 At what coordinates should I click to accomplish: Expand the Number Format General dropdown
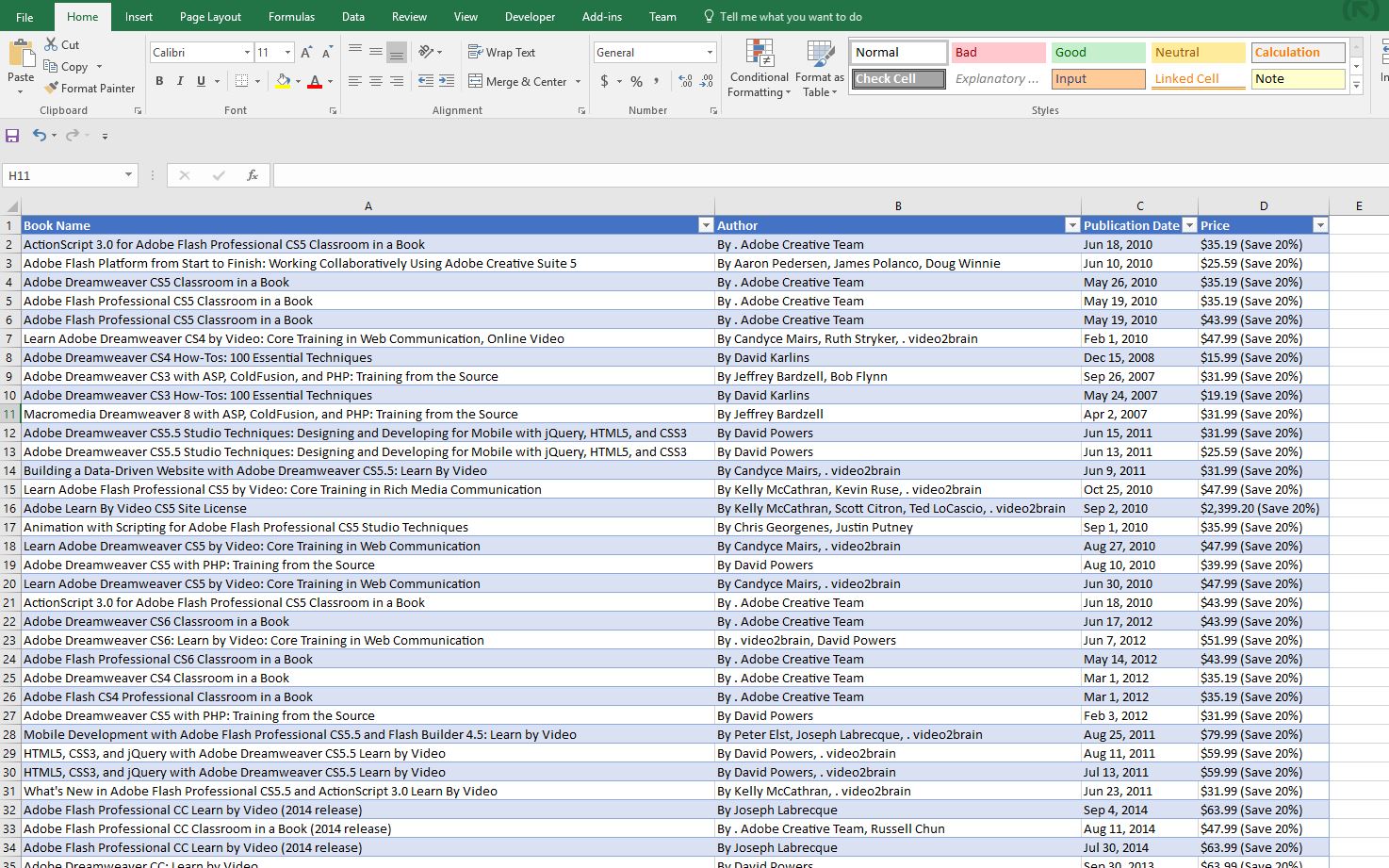(710, 53)
